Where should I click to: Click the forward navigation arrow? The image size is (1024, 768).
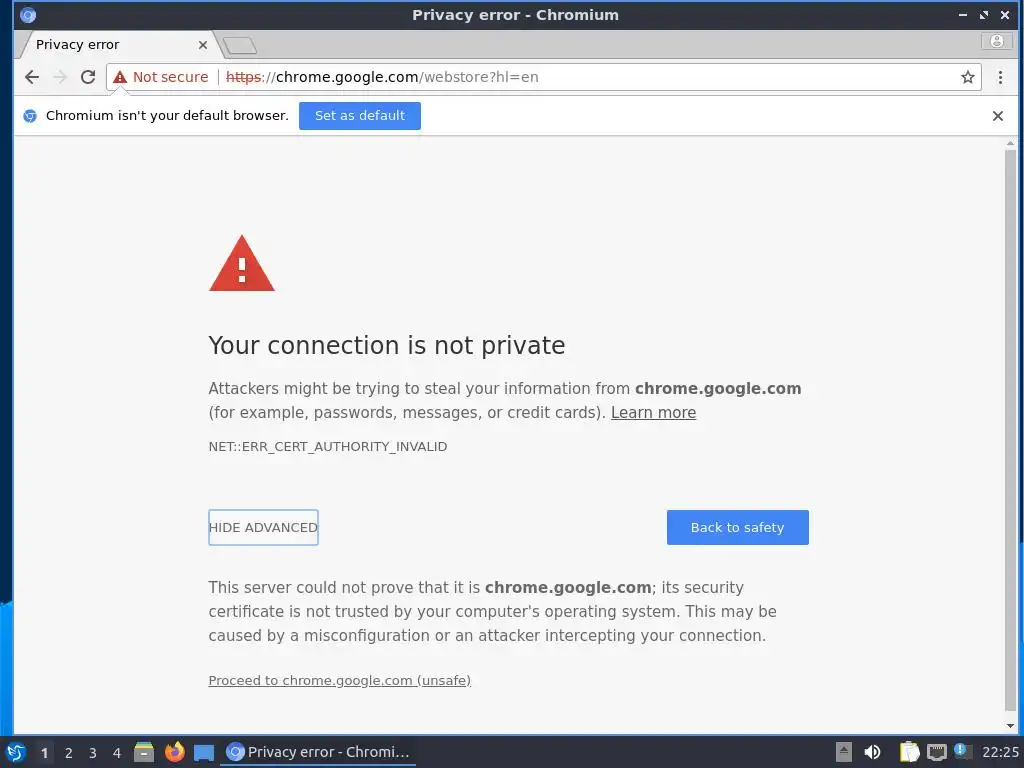pyautogui.click(x=60, y=77)
